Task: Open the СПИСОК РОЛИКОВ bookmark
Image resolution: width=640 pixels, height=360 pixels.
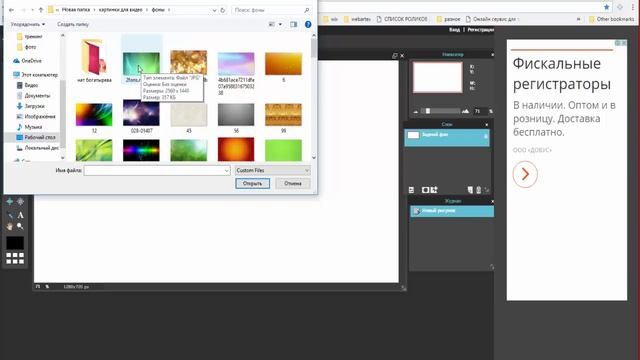Action: pyautogui.click(x=402, y=19)
